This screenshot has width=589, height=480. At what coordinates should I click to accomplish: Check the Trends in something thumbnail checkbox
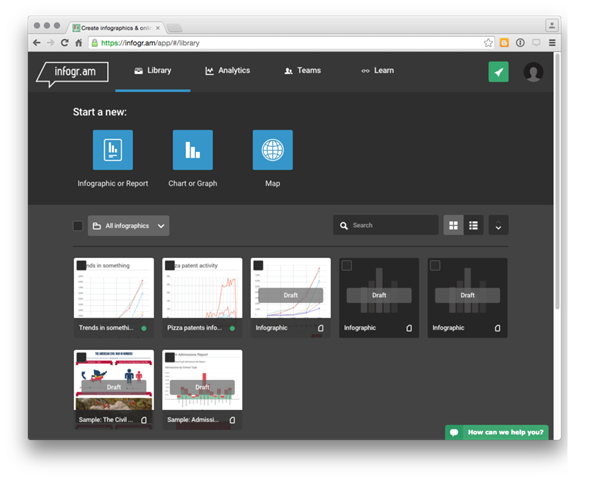click(x=82, y=266)
